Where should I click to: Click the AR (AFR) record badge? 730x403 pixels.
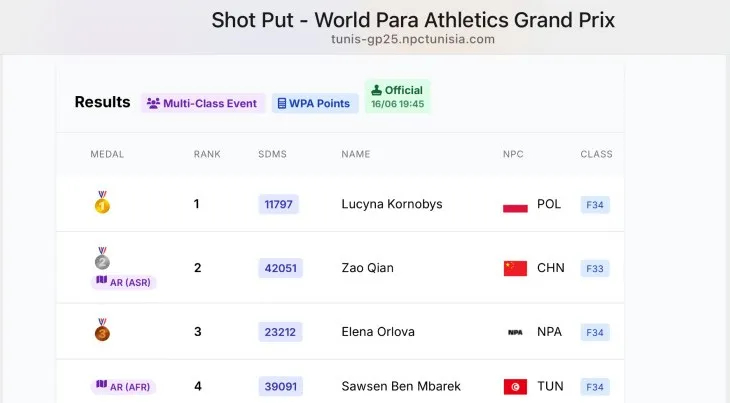123,386
